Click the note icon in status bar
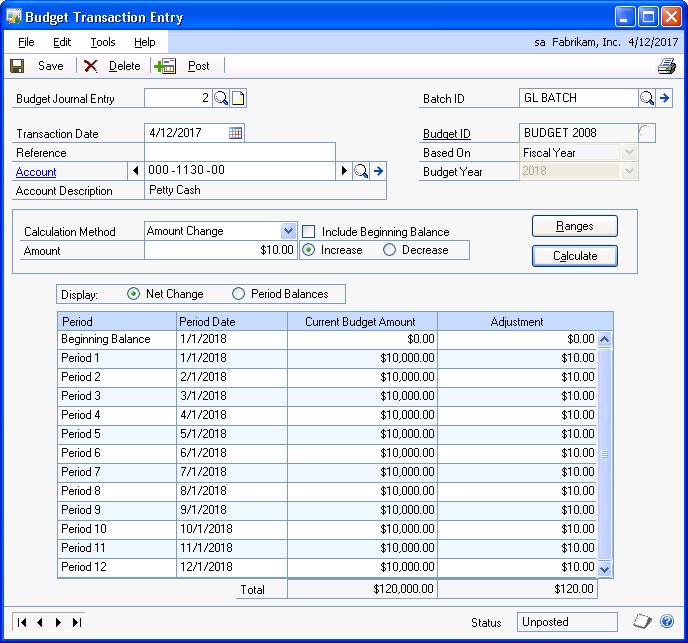Viewport: 688px width, 643px height. pos(642,621)
